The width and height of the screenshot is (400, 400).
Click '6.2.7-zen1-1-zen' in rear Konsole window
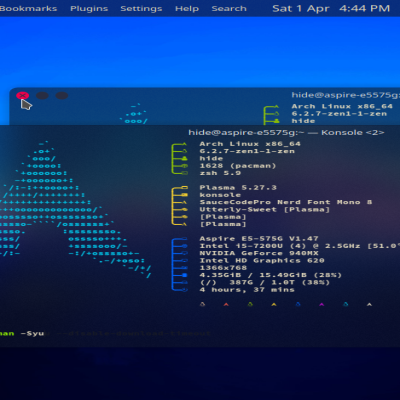pyautogui.click(x=339, y=114)
